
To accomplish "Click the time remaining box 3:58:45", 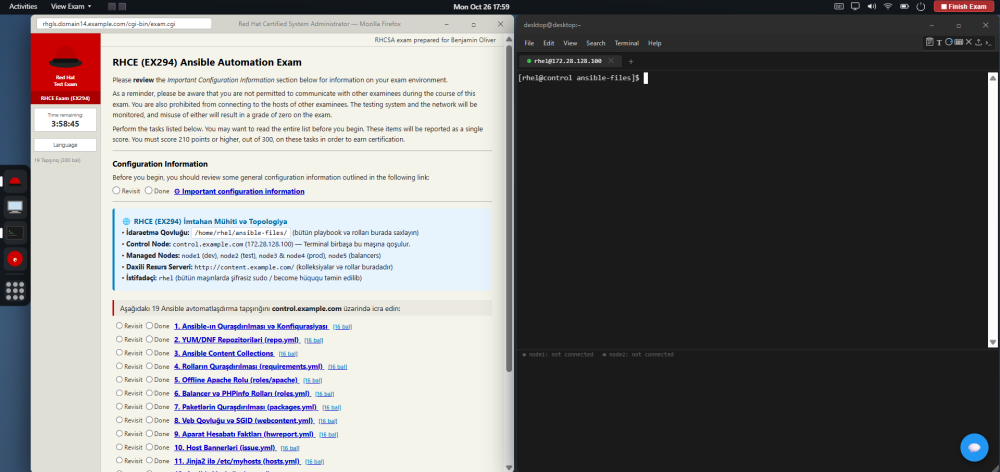I will [65, 120].
